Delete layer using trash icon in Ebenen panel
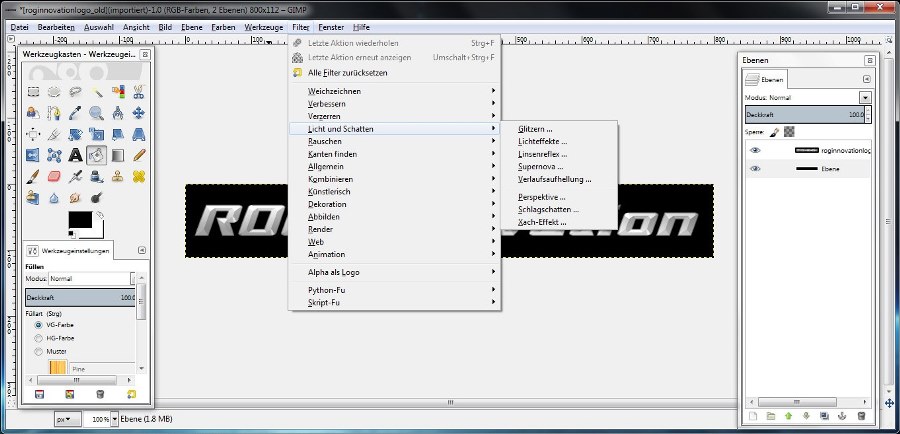Screen dimensions: 900x434 861,416
